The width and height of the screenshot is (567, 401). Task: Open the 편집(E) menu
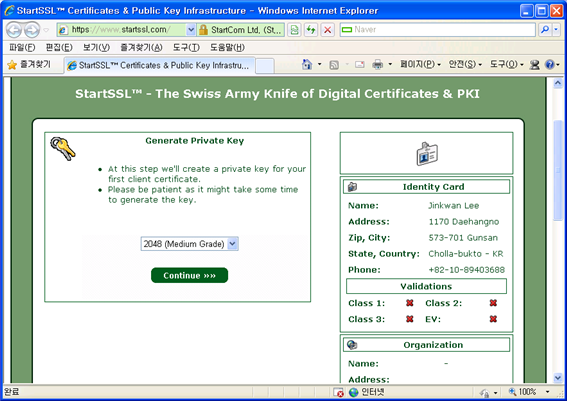pyautogui.click(x=59, y=47)
